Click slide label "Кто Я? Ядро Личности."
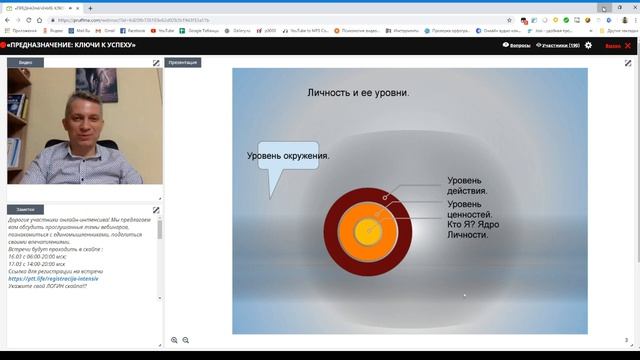This screenshot has height=360, width=640. (473, 229)
